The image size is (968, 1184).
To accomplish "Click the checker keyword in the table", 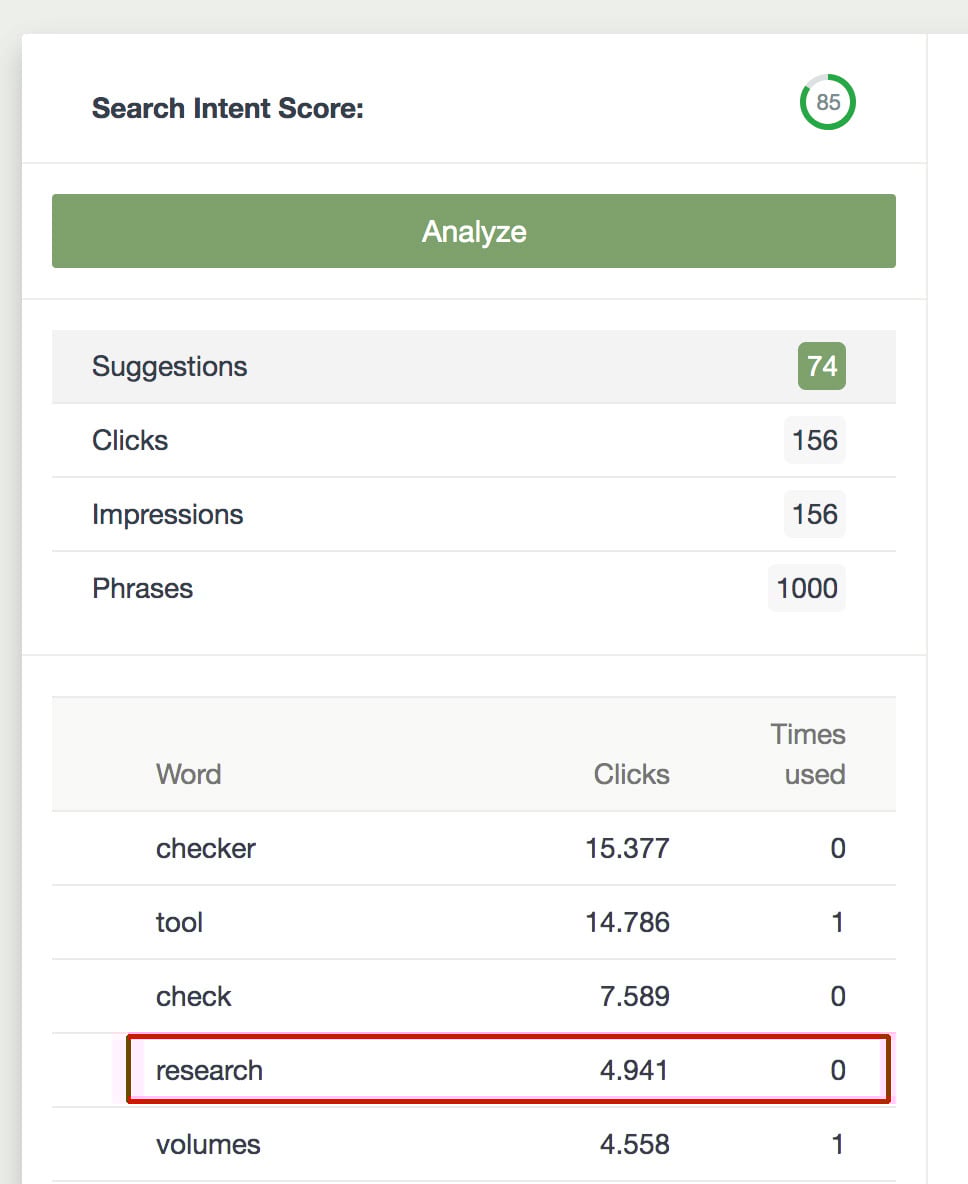I will [205, 848].
